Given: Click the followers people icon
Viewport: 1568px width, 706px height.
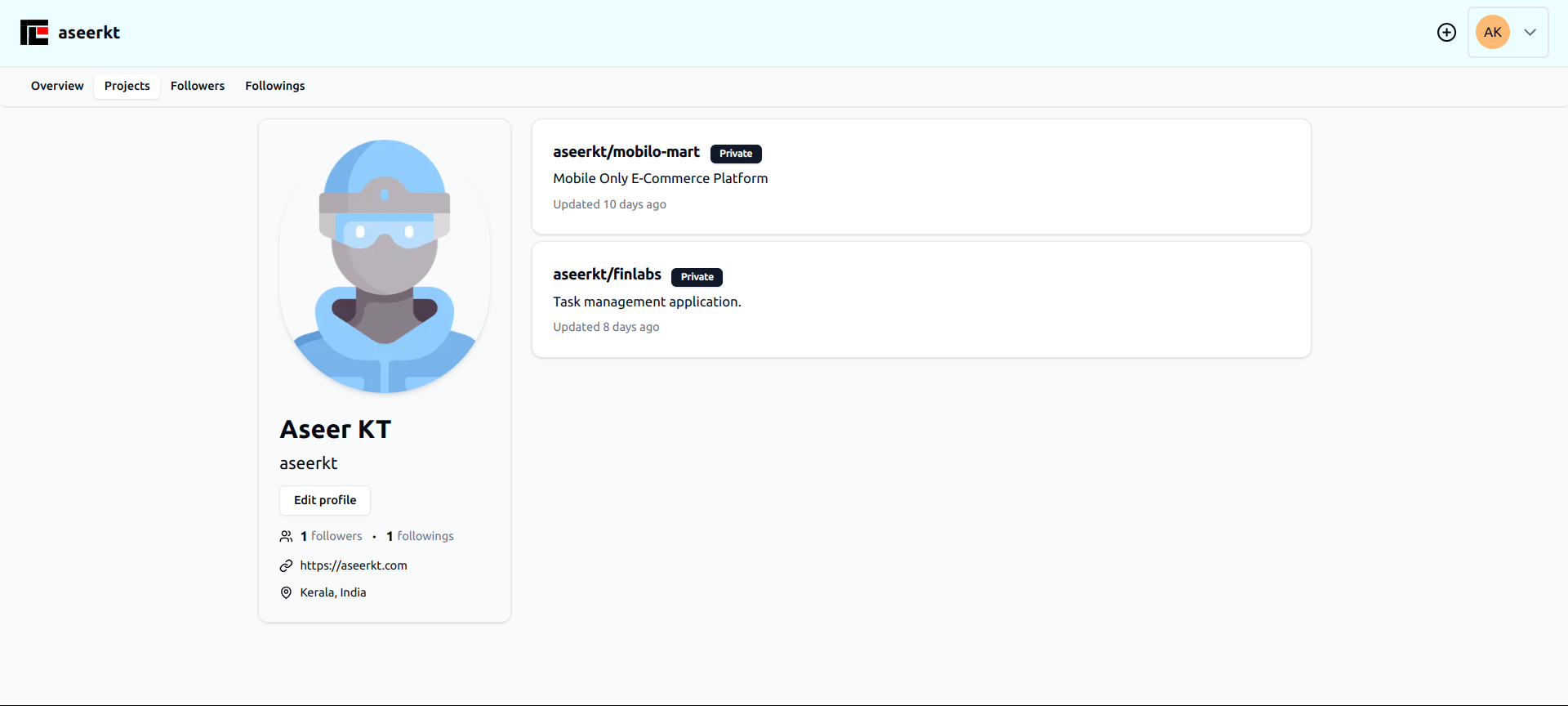Looking at the screenshot, I should tap(286, 537).
